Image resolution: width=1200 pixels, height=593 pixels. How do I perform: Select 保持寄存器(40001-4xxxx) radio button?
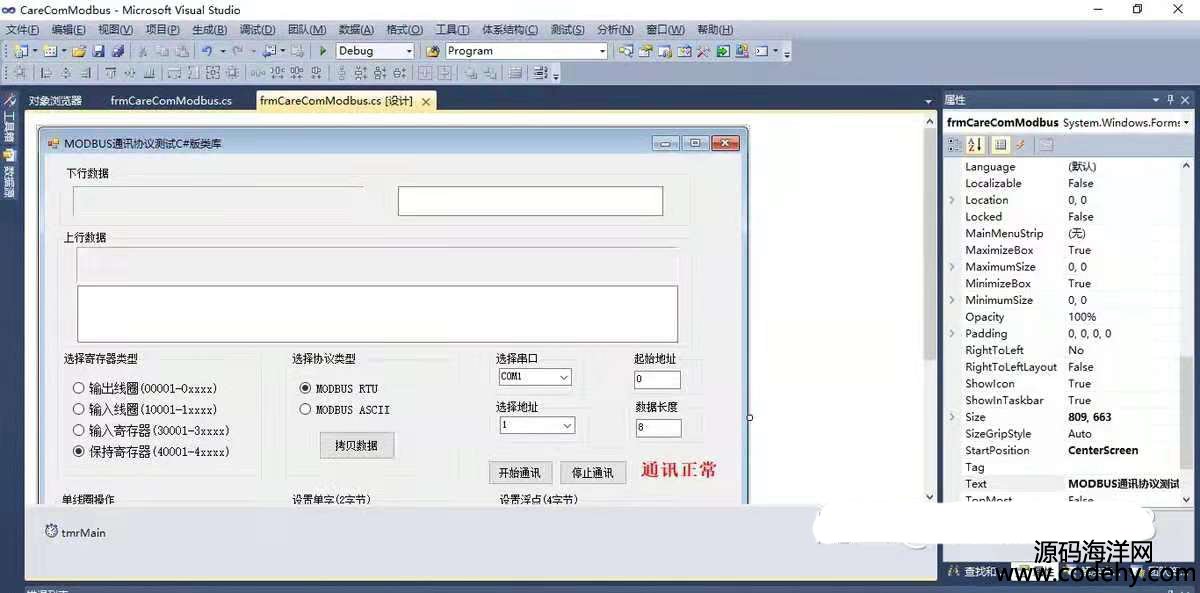pyautogui.click(x=151, y=451)
